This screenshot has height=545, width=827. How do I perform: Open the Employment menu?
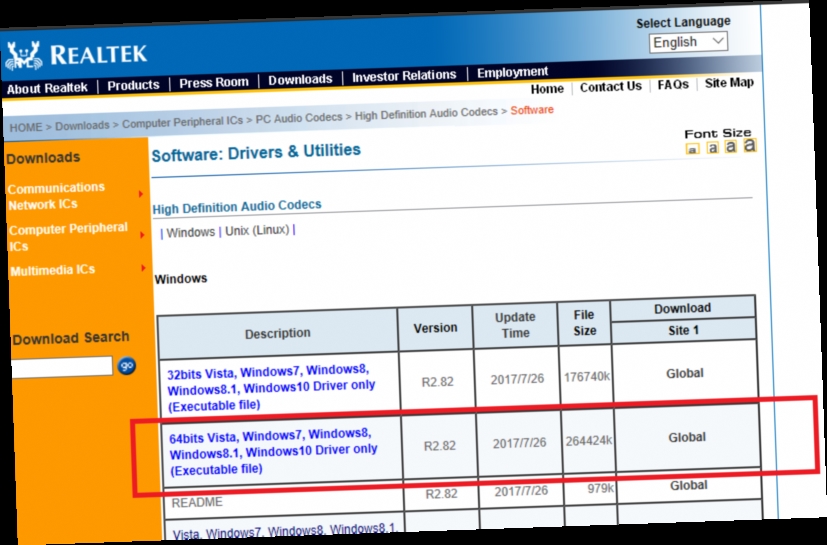(x=512, y=72)
